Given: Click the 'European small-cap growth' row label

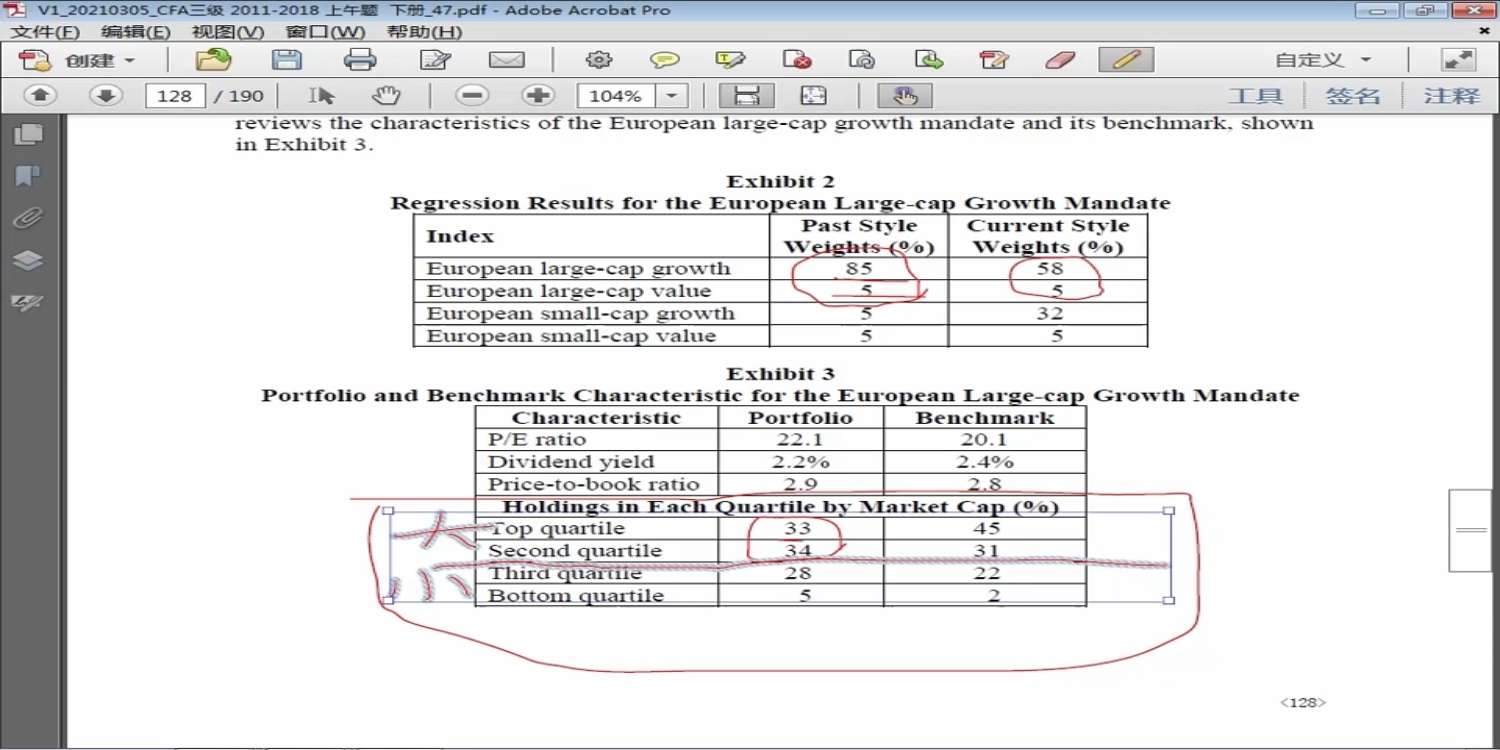Looking at the screenshot, I should [x=580, y=314].
